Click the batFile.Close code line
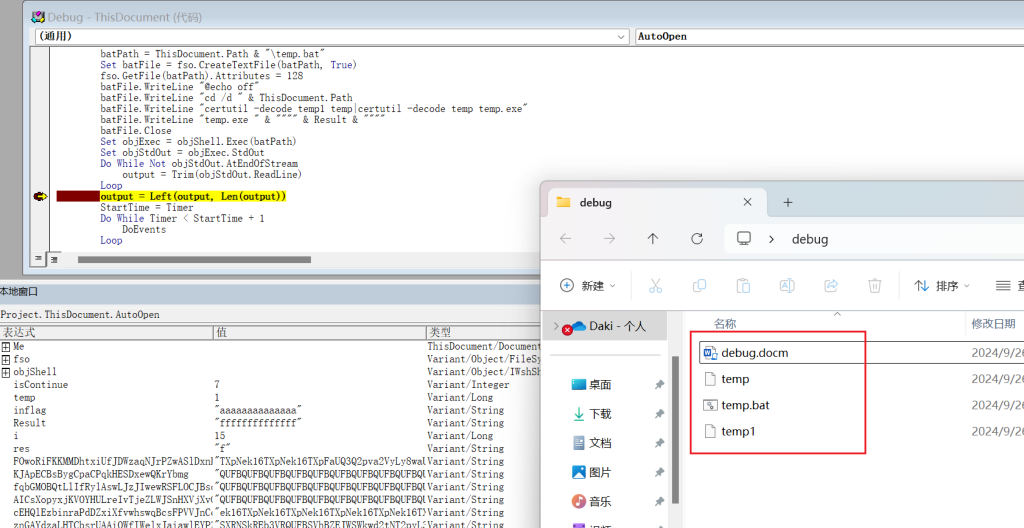 click(x=136, y=131)
